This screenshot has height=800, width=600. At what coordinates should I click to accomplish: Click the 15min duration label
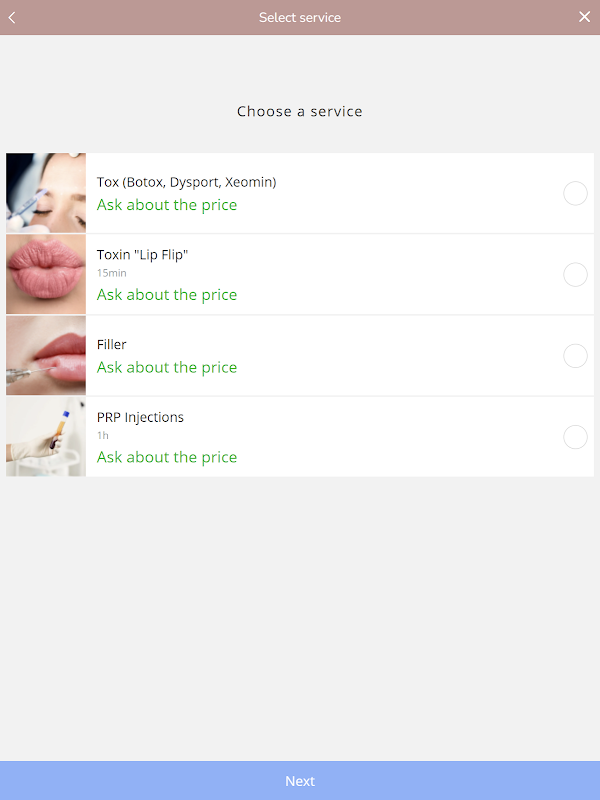(x=111, y=273)
